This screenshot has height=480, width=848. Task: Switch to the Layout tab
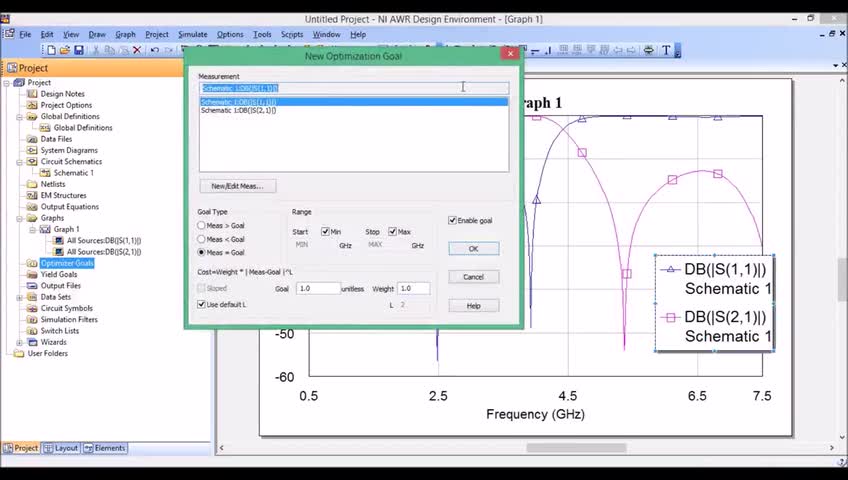coord(61,448)
